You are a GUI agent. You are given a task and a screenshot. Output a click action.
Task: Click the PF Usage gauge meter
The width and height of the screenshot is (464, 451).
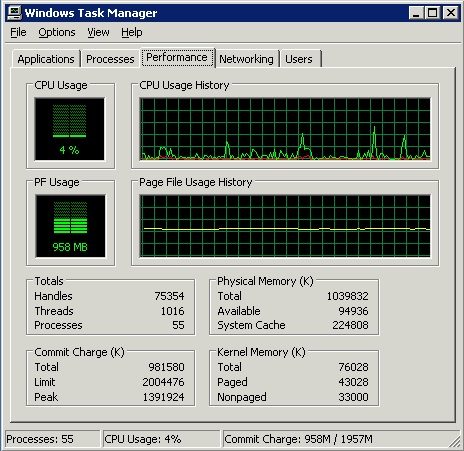click(x=70, y=226)
